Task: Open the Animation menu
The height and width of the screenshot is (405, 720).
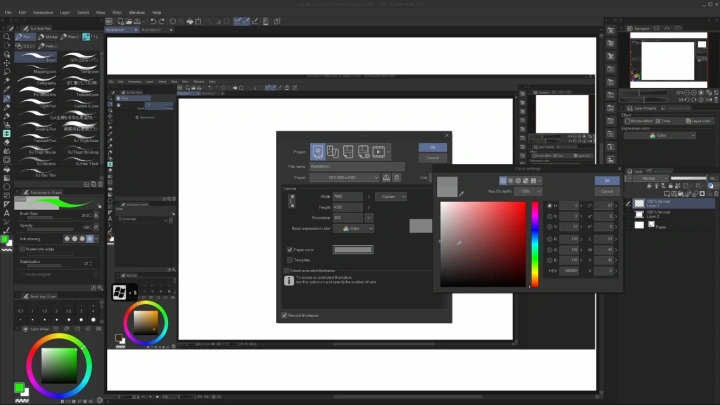Action: pyautogui.click(x=45, y=12)
